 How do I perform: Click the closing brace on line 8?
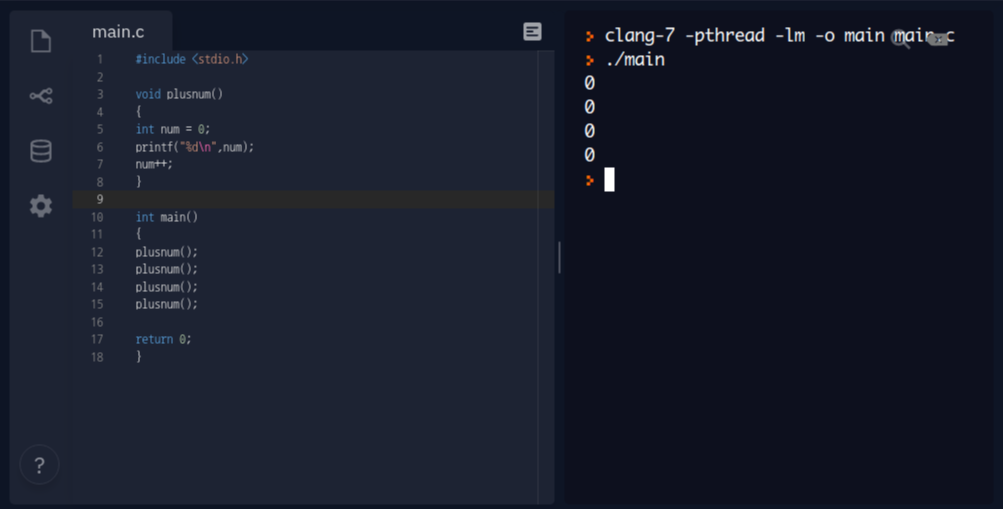pyautogui.click(x=139, y=182)
